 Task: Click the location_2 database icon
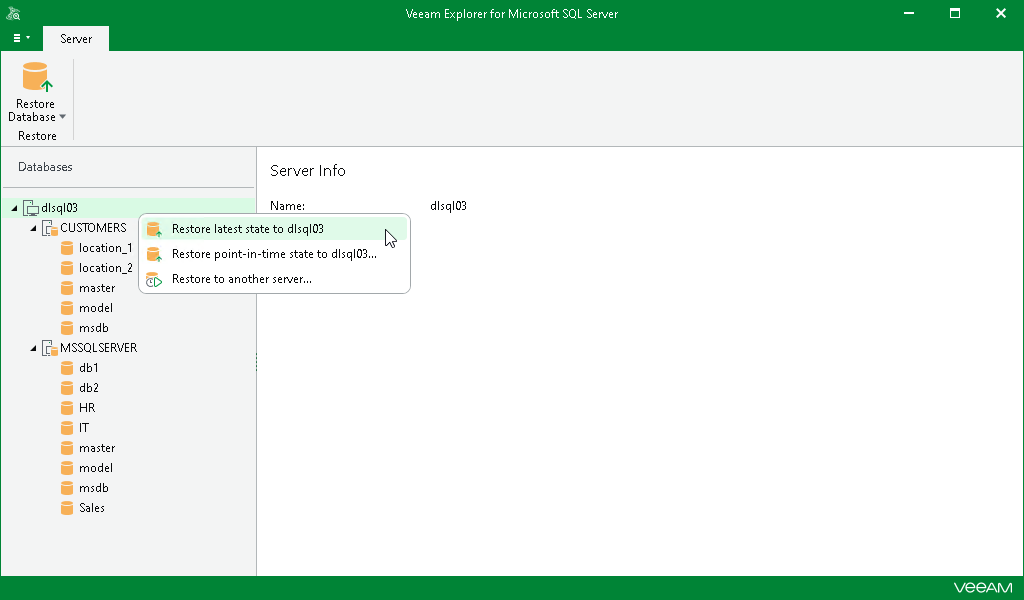point(68,267)
